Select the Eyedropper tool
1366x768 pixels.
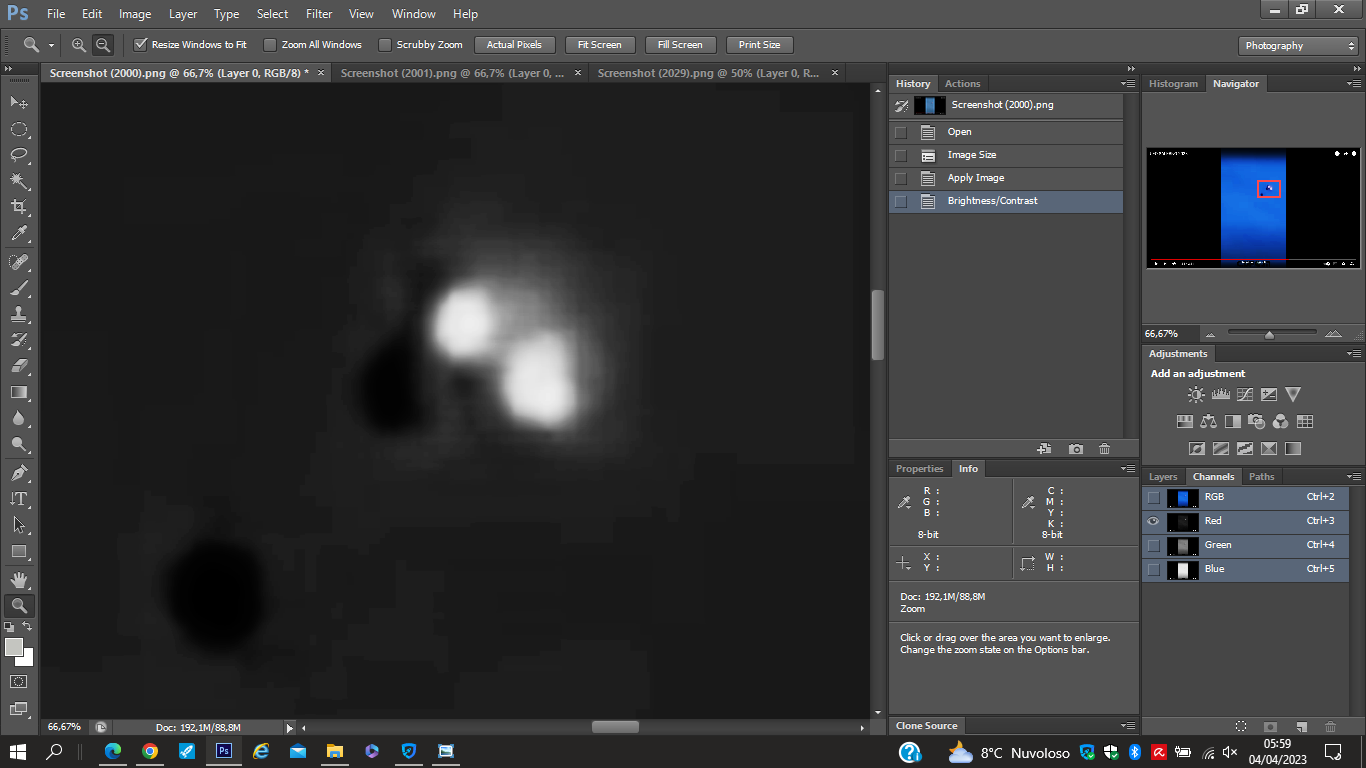19,234
